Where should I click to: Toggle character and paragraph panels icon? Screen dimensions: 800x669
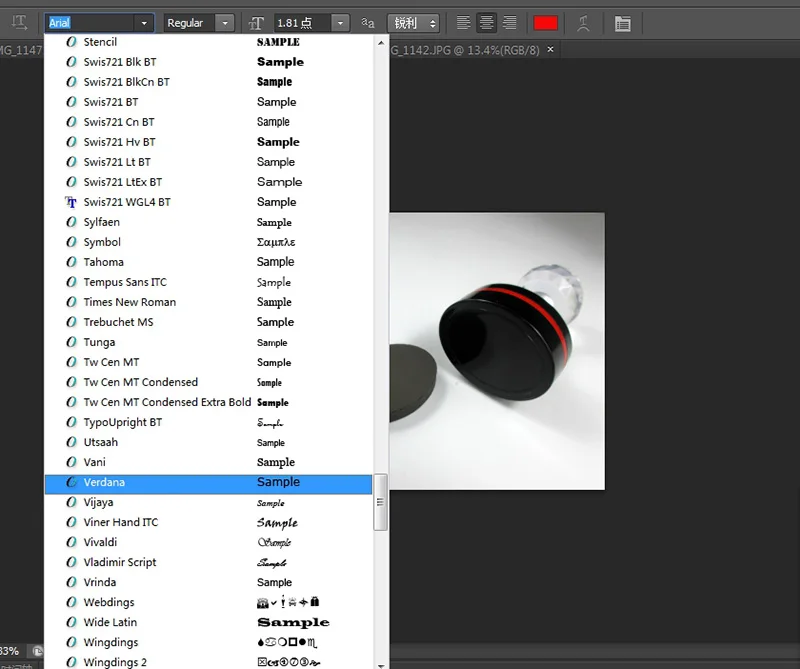pyautogui.click(x=622, y=23)
